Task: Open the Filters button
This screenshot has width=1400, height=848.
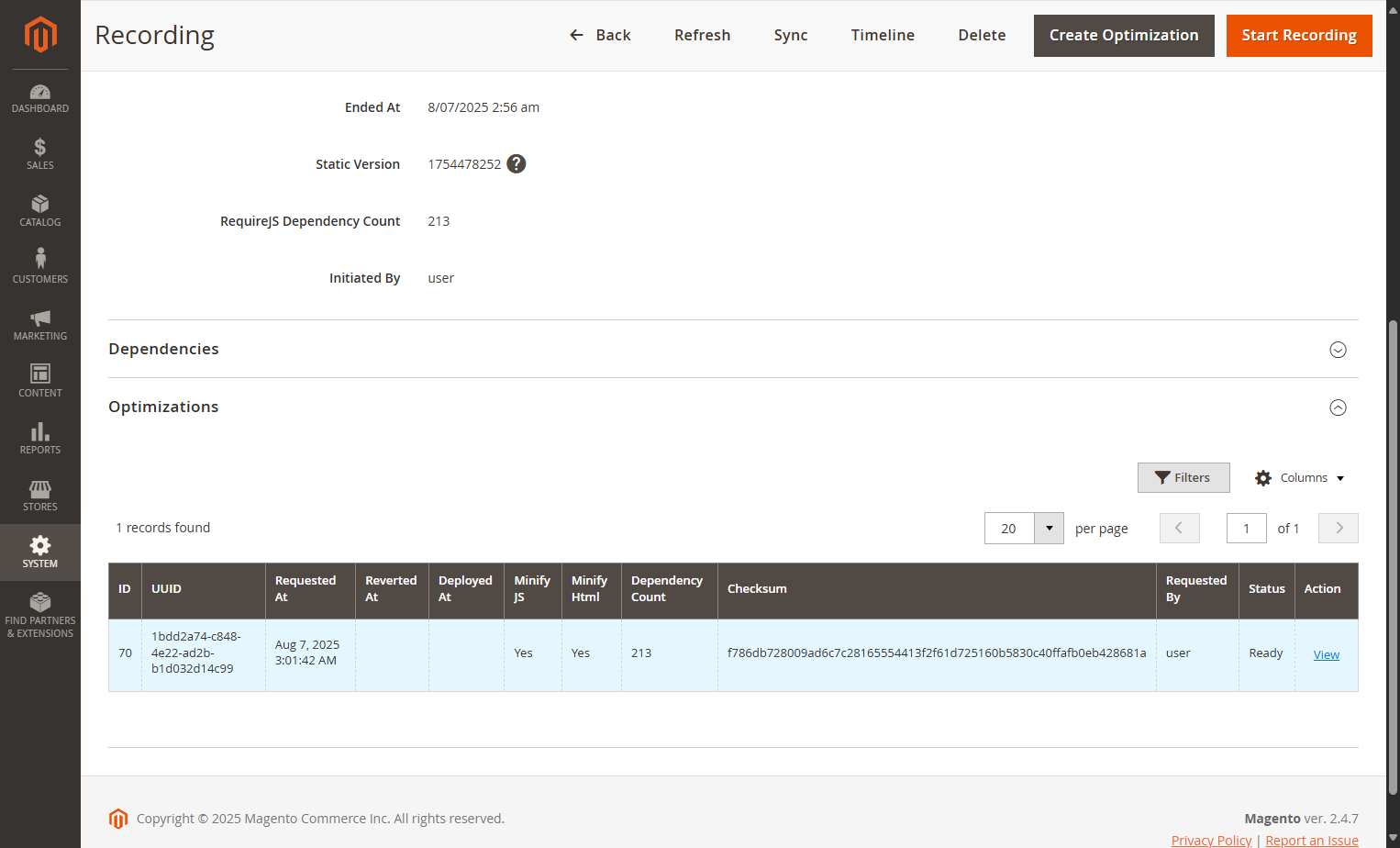Action: point(1183,478)
